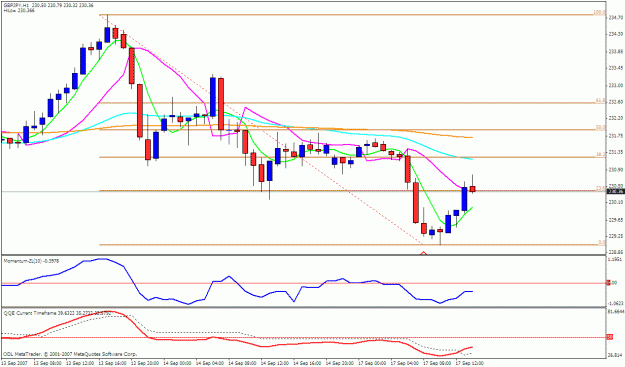The image size is (625, 367).
Task: Select the 50.0 Fibonacci level label
Action: point(601,128)
